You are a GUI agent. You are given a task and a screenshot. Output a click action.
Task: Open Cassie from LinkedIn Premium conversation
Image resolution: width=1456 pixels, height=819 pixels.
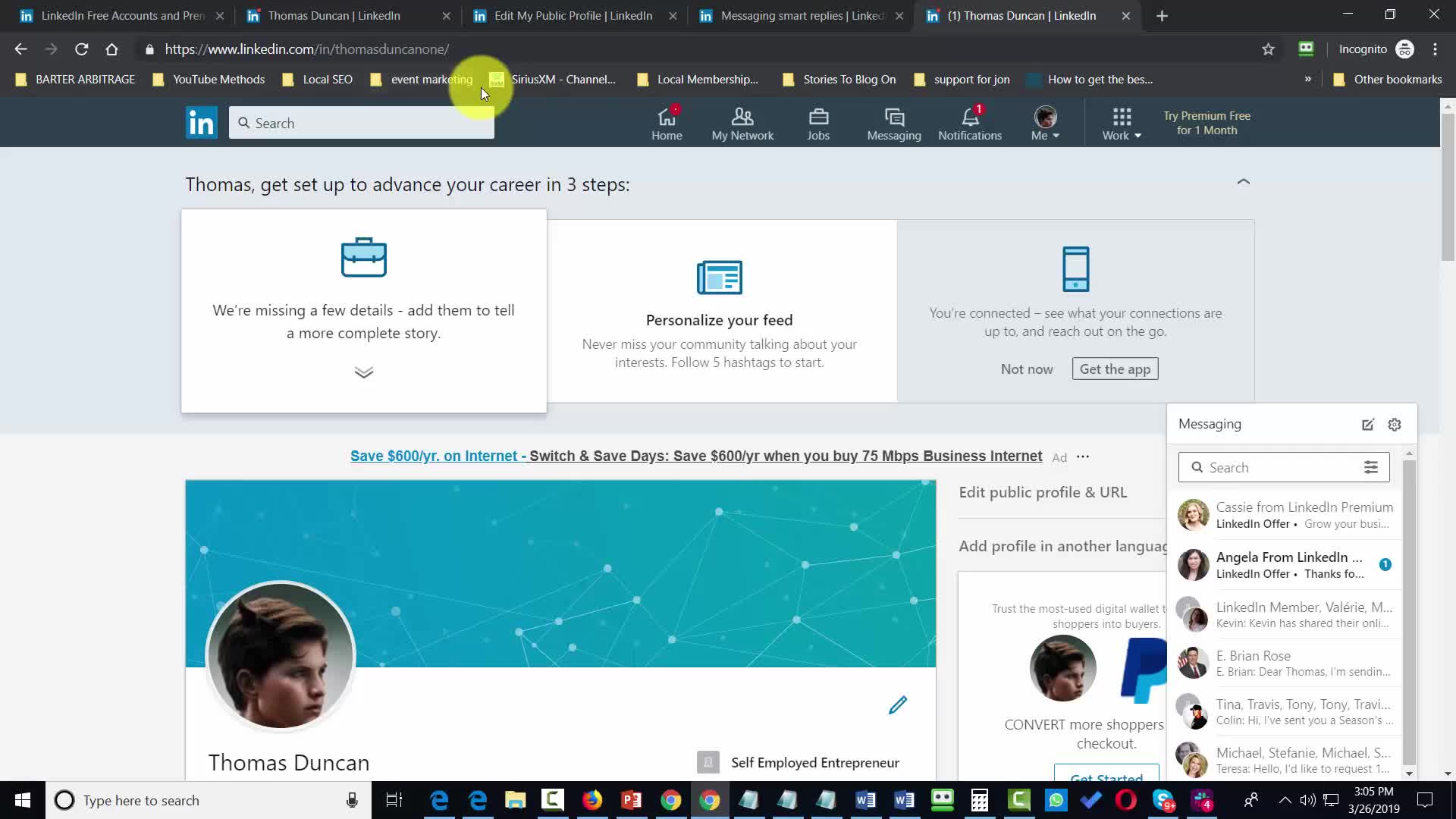(x=1285, y=515)
